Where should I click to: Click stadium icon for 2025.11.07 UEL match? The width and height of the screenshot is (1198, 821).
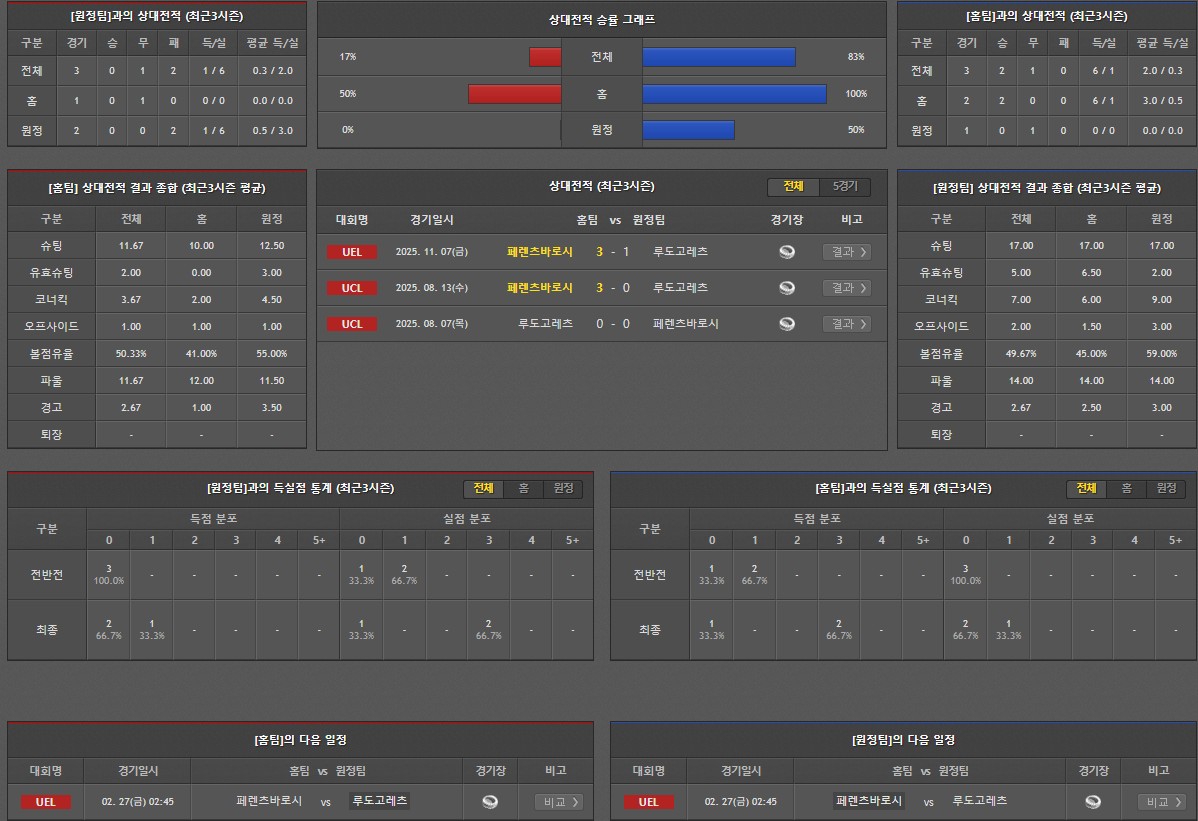[x=787, y=252]
